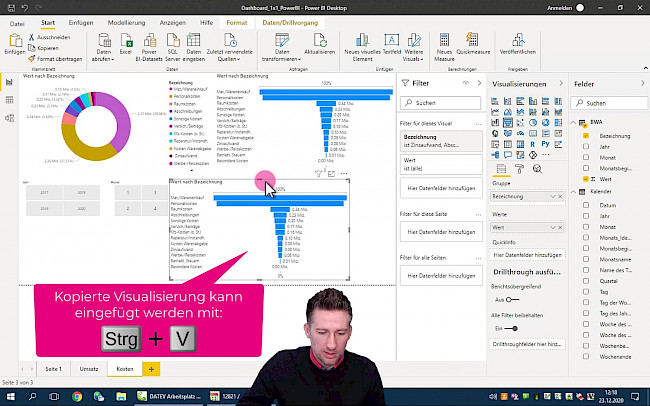
Task: Open the Model view icon in the left sidebar
Action: (x=9, y=116)
